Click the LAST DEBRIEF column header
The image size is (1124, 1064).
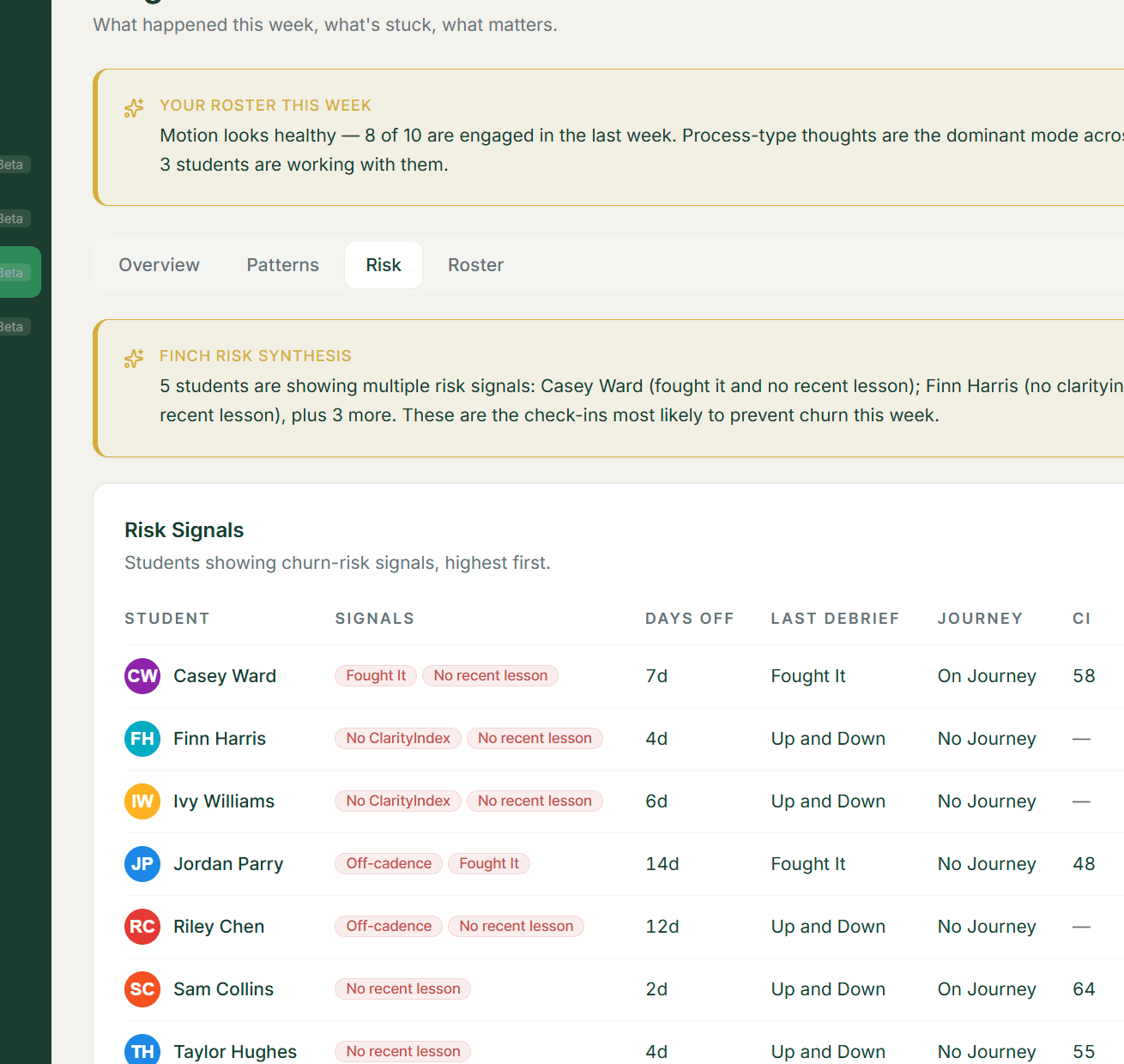835,619
